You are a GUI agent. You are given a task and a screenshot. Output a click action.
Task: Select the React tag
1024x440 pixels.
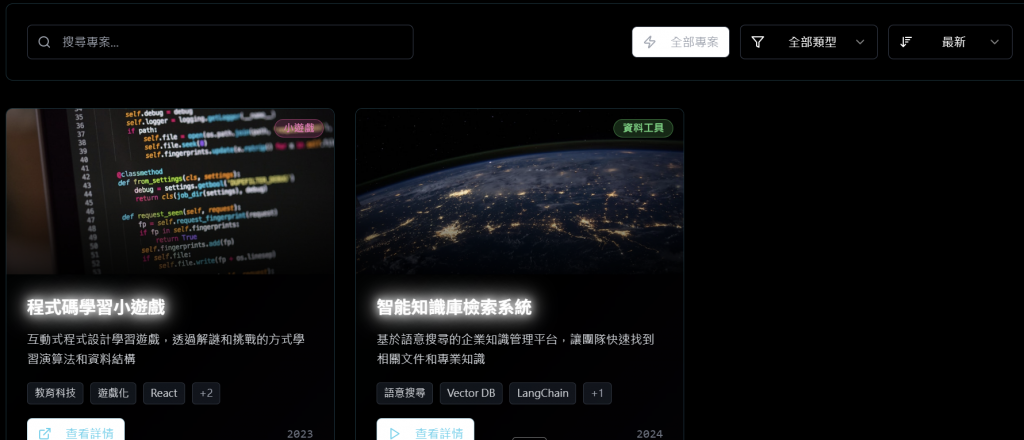pyautogui.click(x=164, y=394)
